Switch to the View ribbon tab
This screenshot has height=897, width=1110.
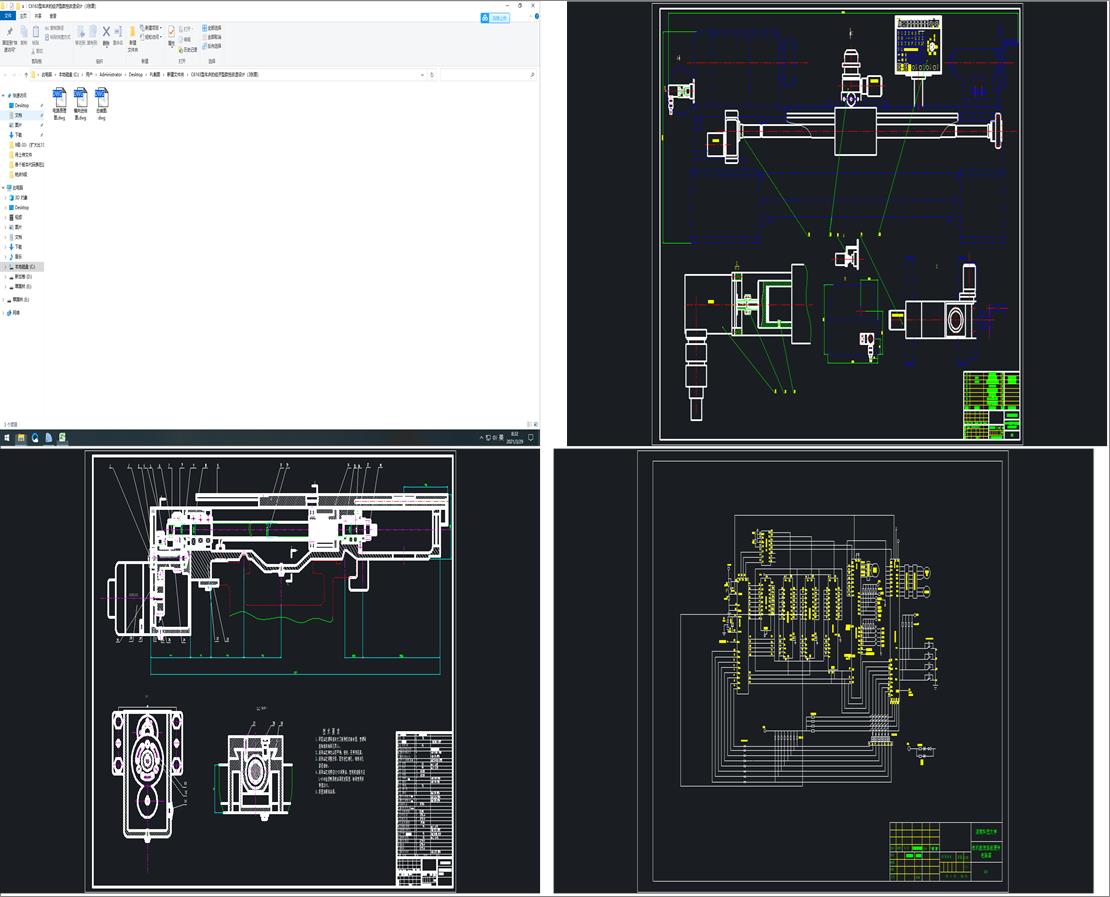[53, 16]
